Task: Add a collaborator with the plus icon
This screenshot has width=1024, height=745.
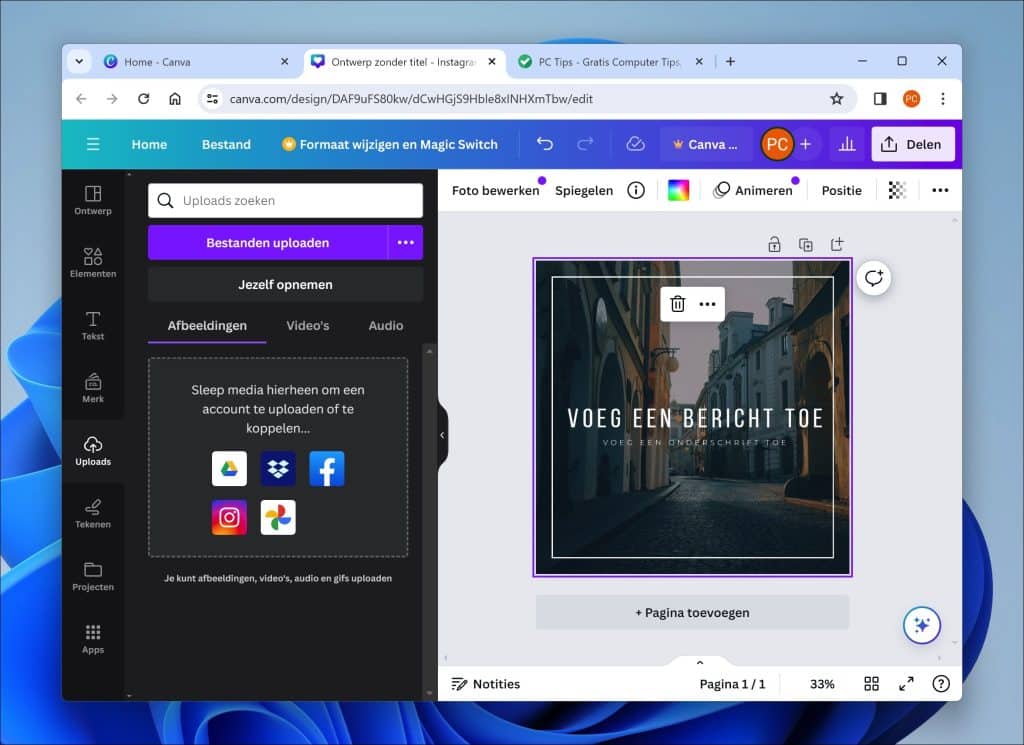Action: (805, 144)
